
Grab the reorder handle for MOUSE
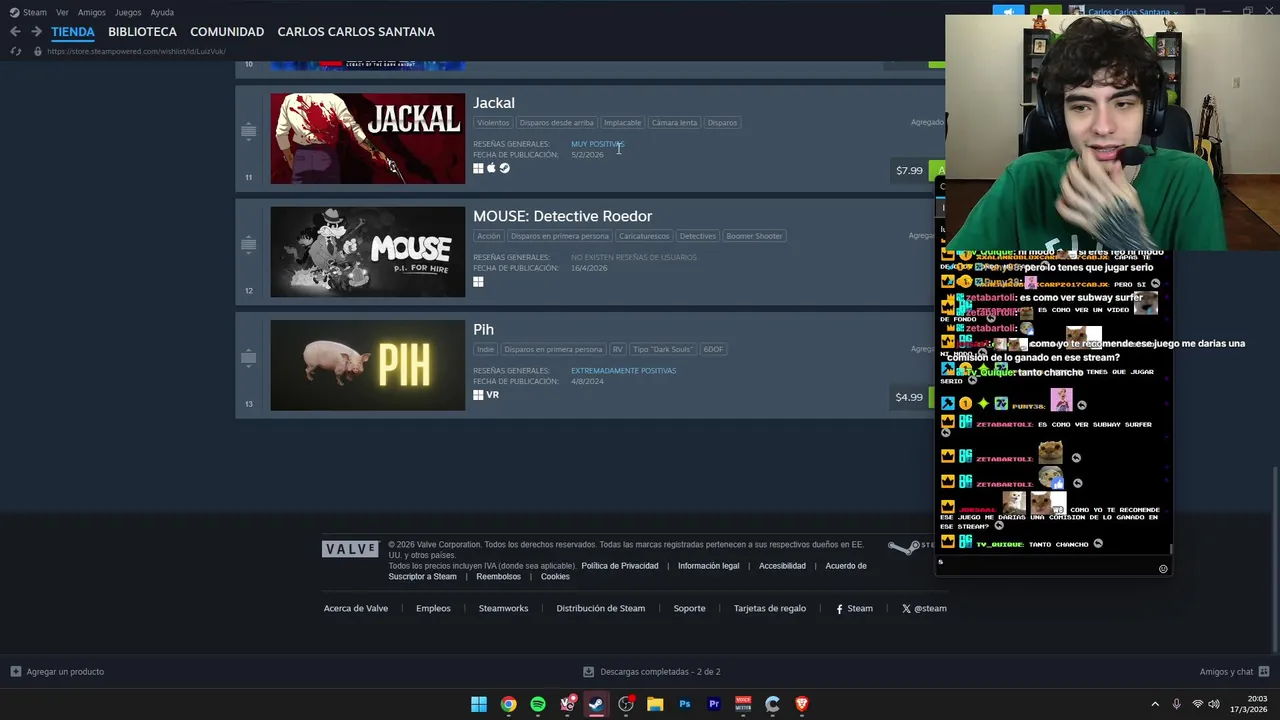(x=249, y=244)
